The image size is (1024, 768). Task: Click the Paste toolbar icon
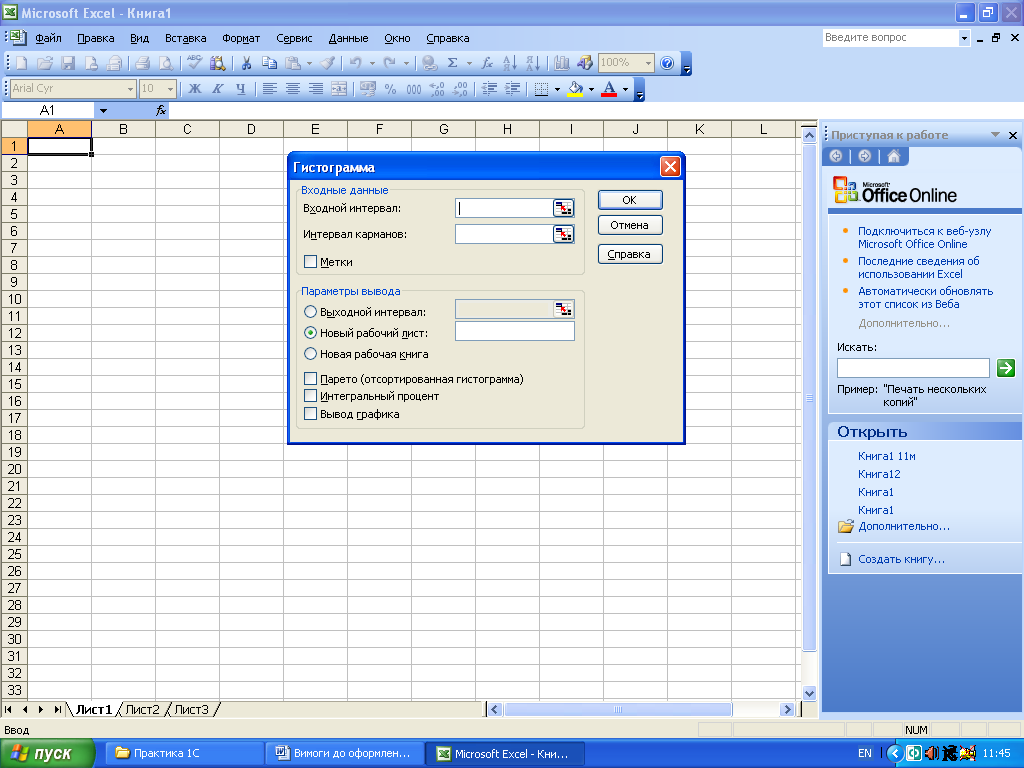click(x=293, y=63)
